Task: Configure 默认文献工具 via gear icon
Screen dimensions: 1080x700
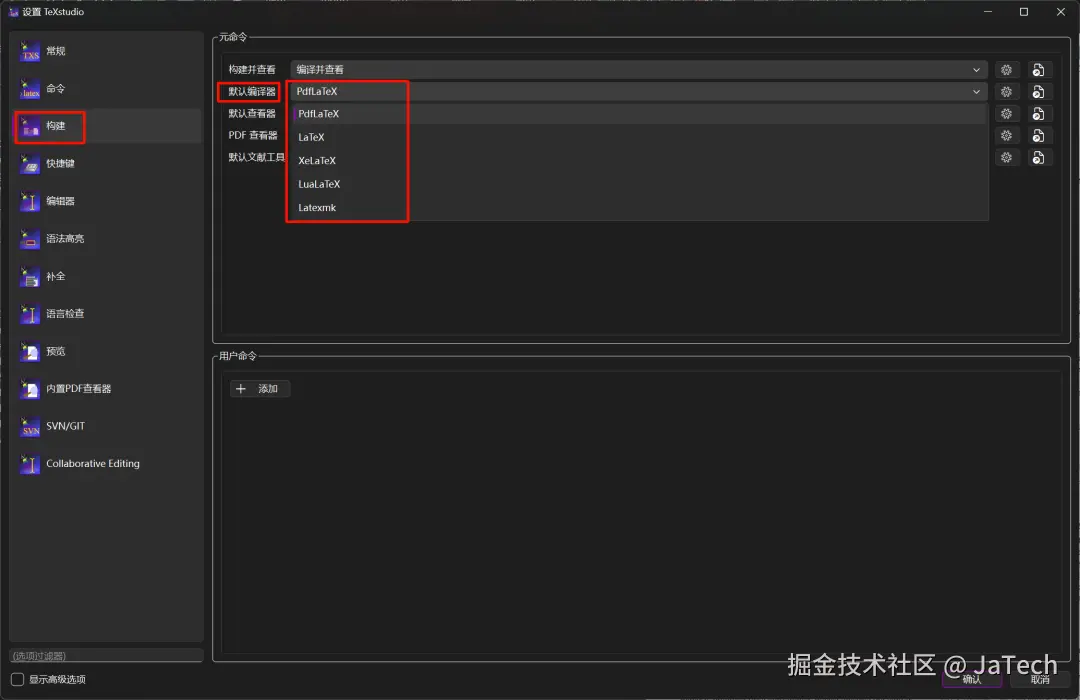Action: [x=1006, y=158]
